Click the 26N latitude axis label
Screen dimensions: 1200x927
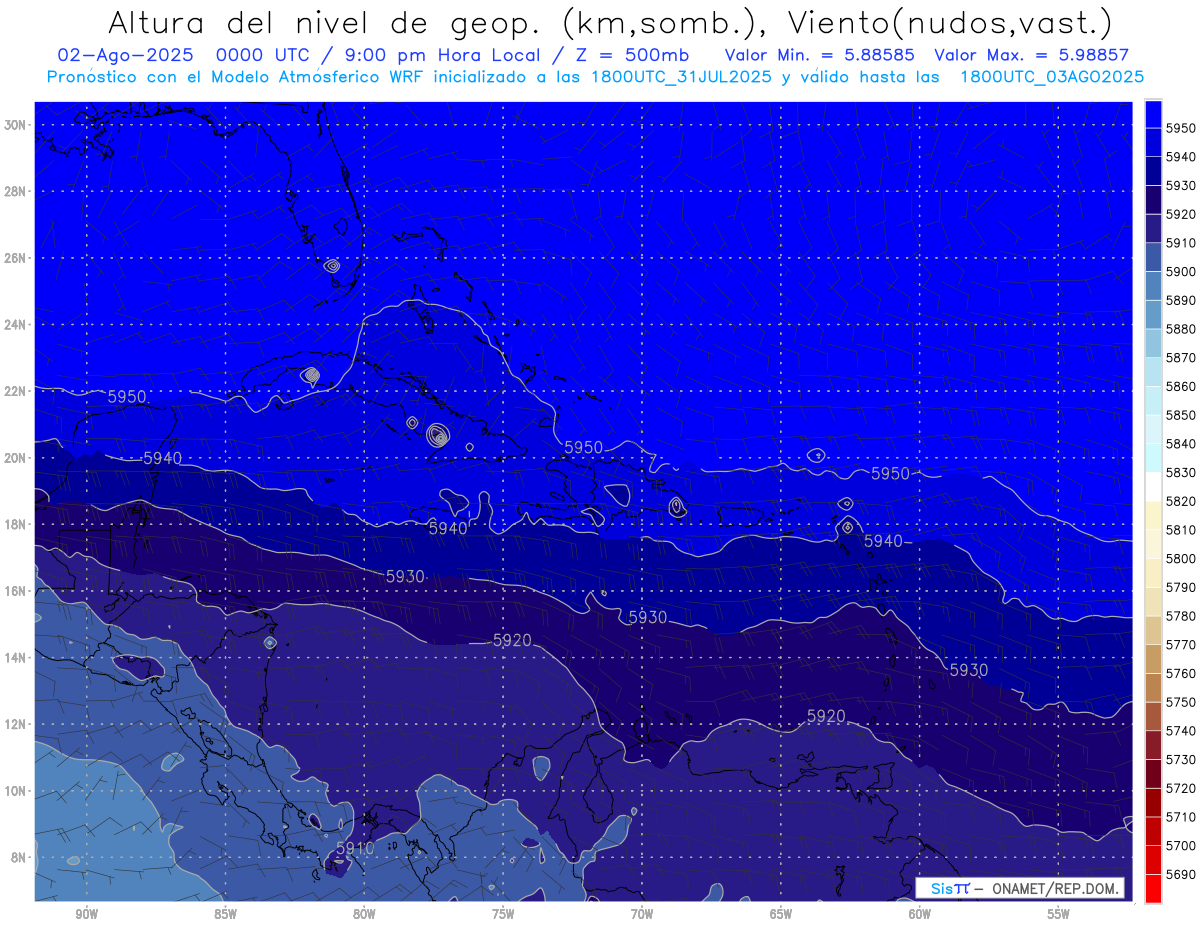click(x=15, y=258)
